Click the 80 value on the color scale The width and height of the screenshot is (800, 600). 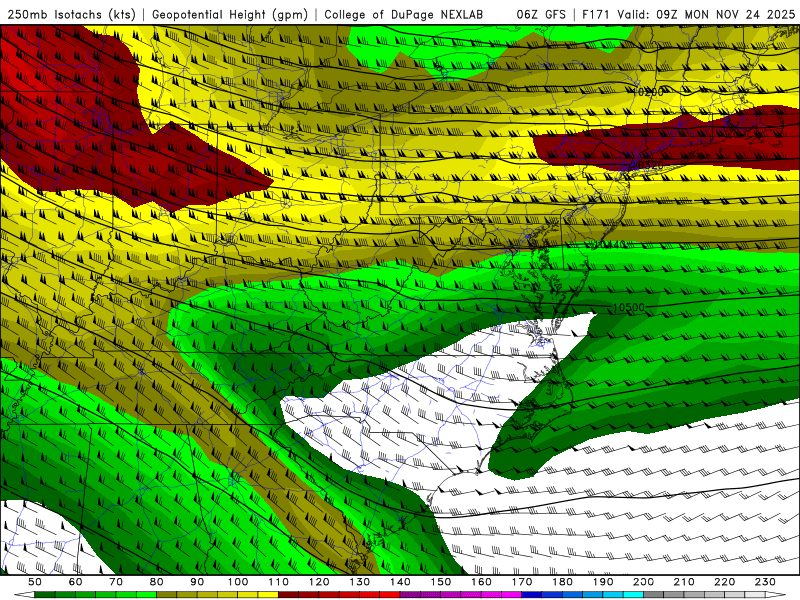157,582
